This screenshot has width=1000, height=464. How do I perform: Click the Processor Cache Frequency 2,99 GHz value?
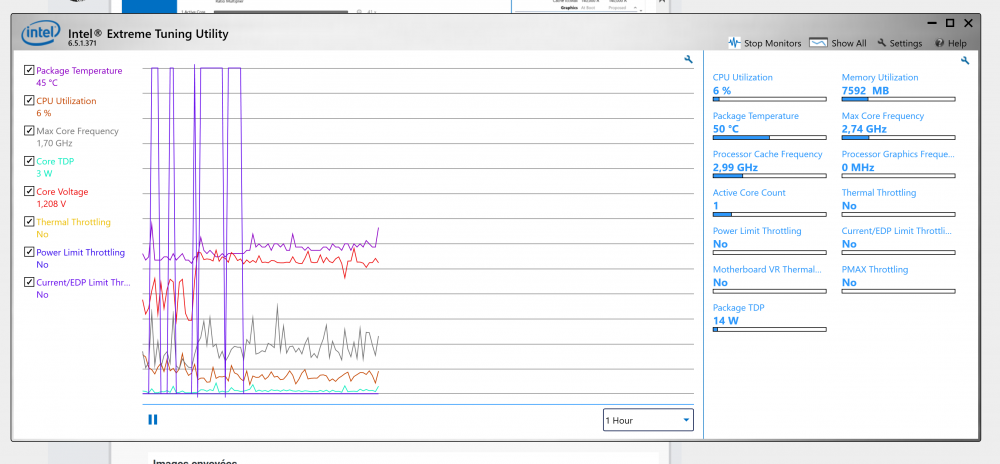(735, 168)
